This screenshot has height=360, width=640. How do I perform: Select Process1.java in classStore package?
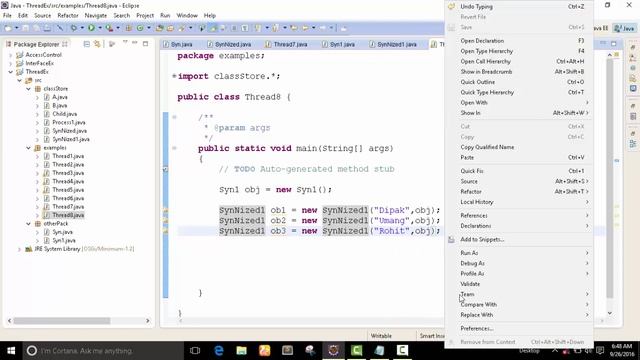[69, 122]
